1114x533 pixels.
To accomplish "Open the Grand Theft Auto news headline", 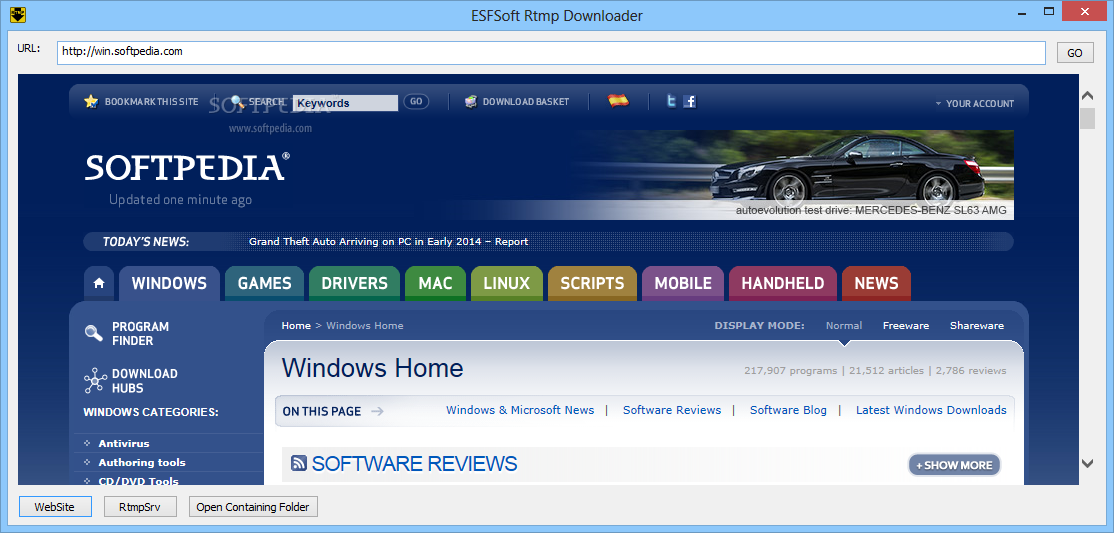I will [x=389, y=242].
